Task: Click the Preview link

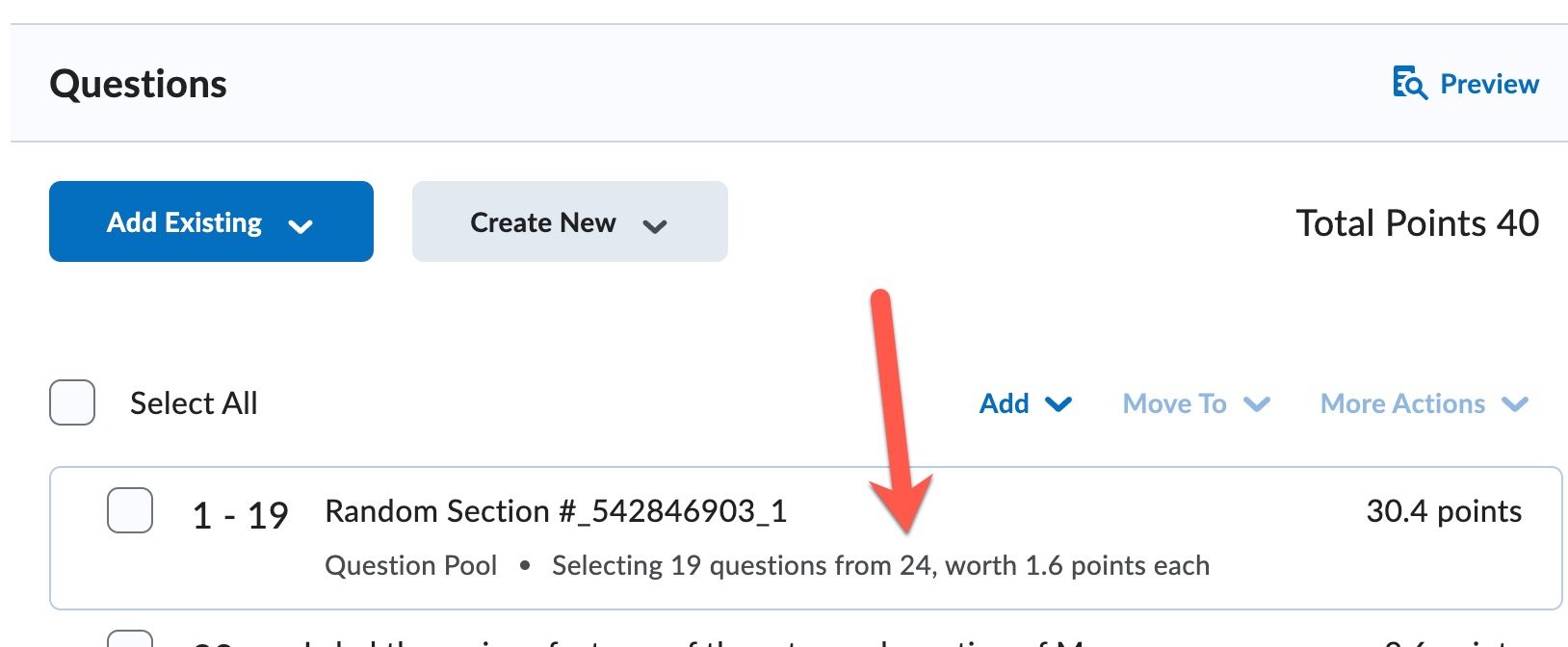Action: click(1489, 84)
